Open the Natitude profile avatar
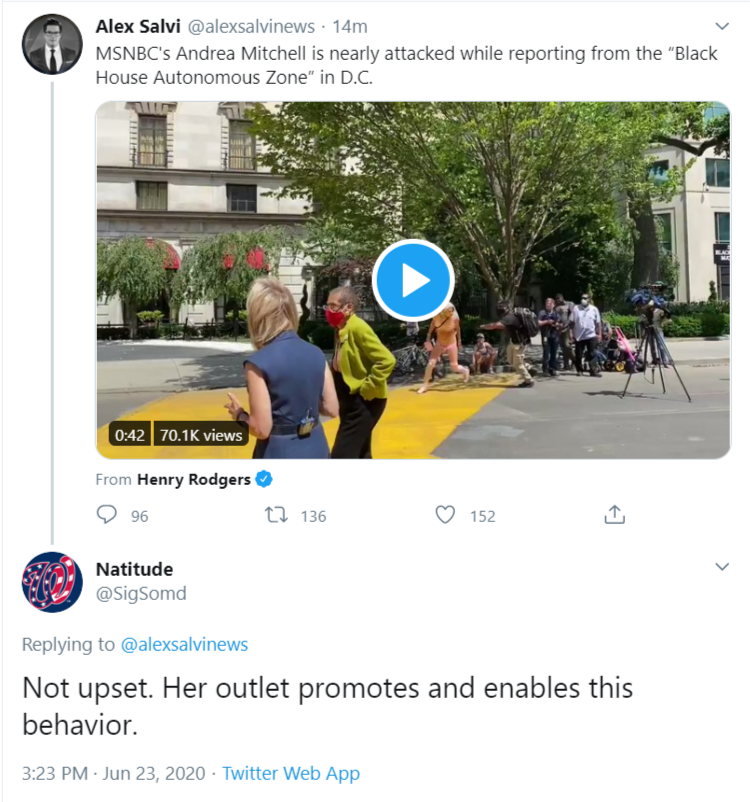The image size is (750, 802). click(x=52, y=582)
